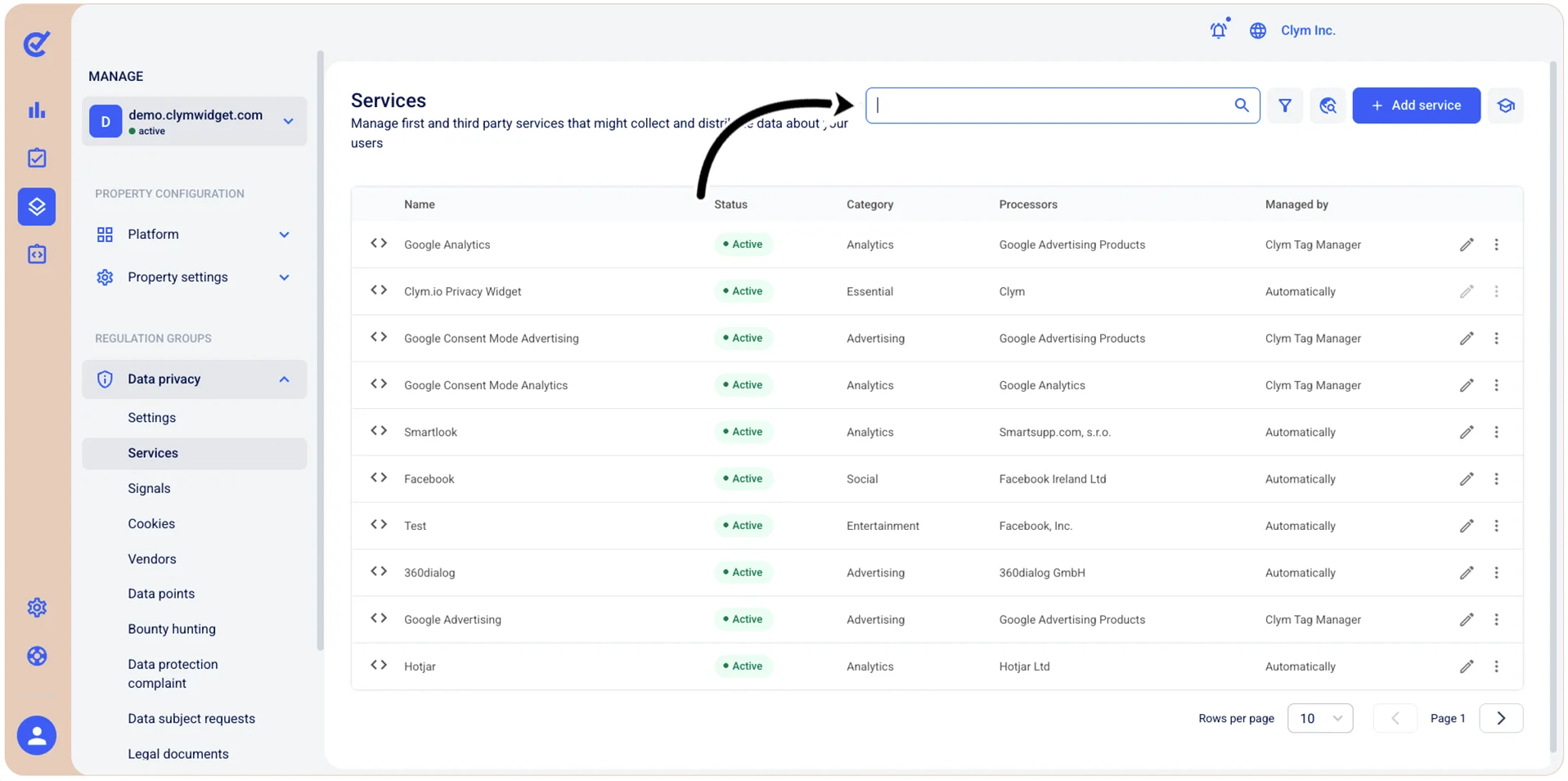
Task: Click the scan services icon beside the filter
Action: tap(1328, 105)
